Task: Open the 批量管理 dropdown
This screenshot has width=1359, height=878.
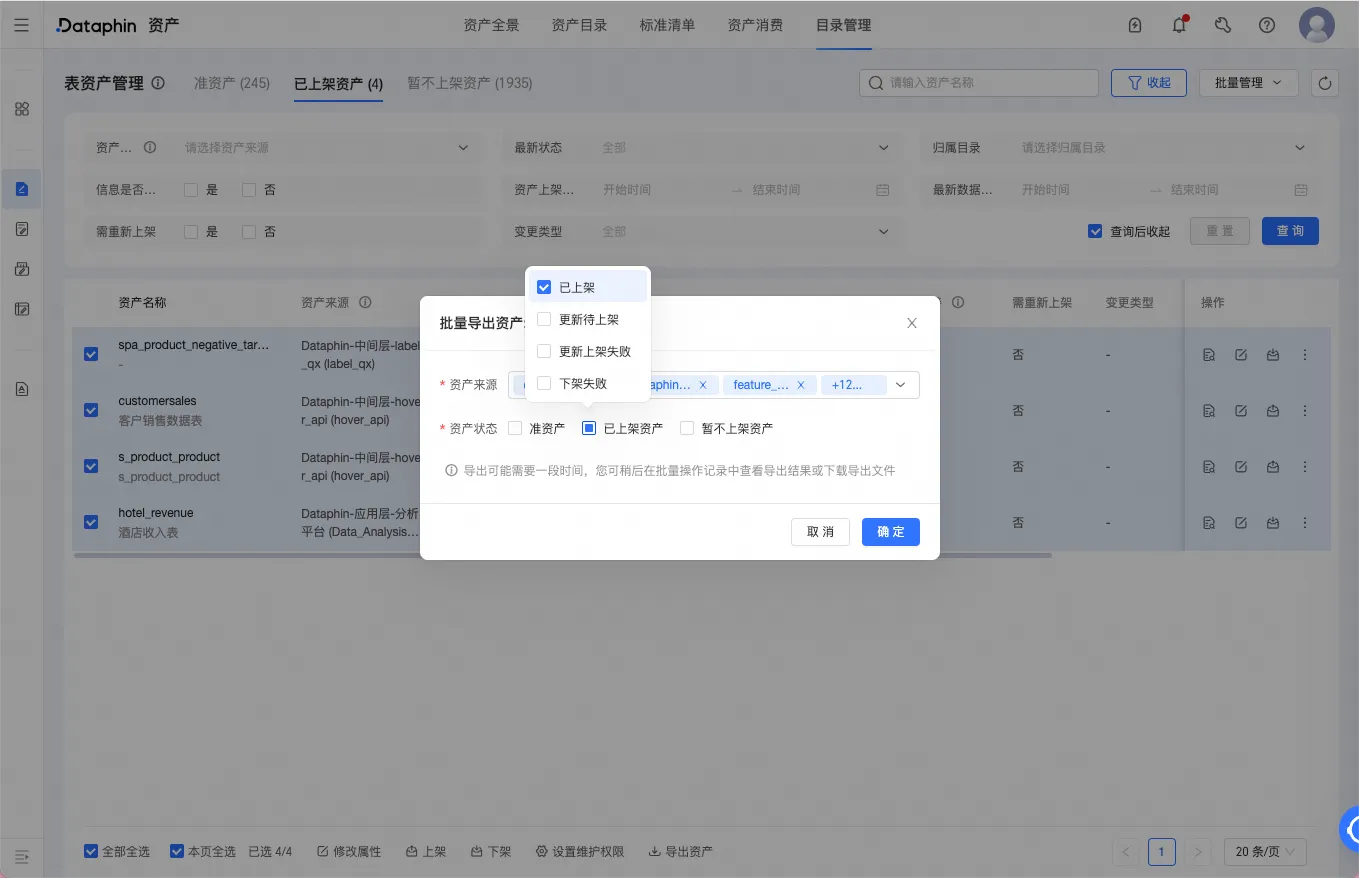Action: click(1248, 83)
